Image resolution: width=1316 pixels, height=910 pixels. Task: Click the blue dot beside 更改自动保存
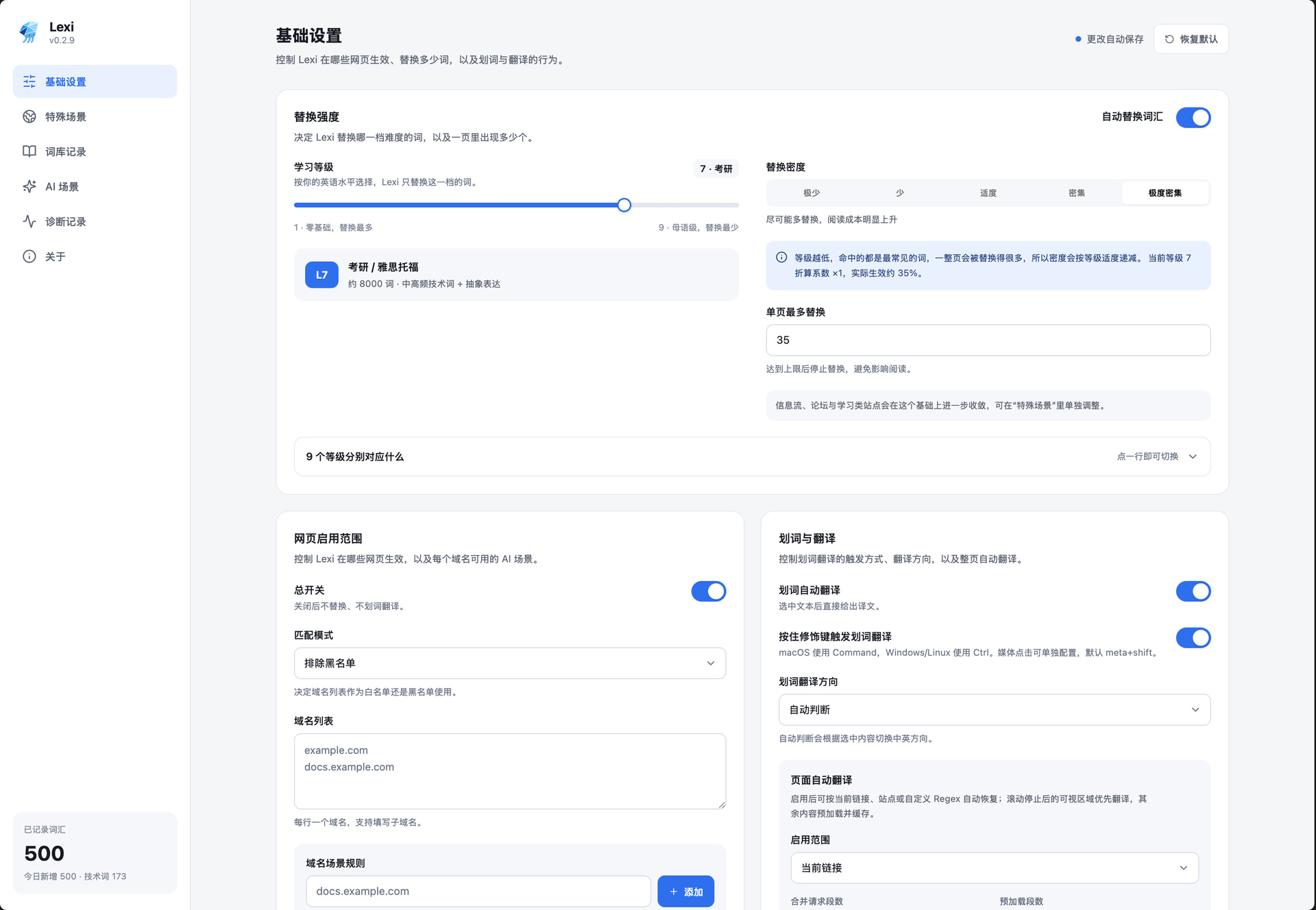click(1078, 39)
